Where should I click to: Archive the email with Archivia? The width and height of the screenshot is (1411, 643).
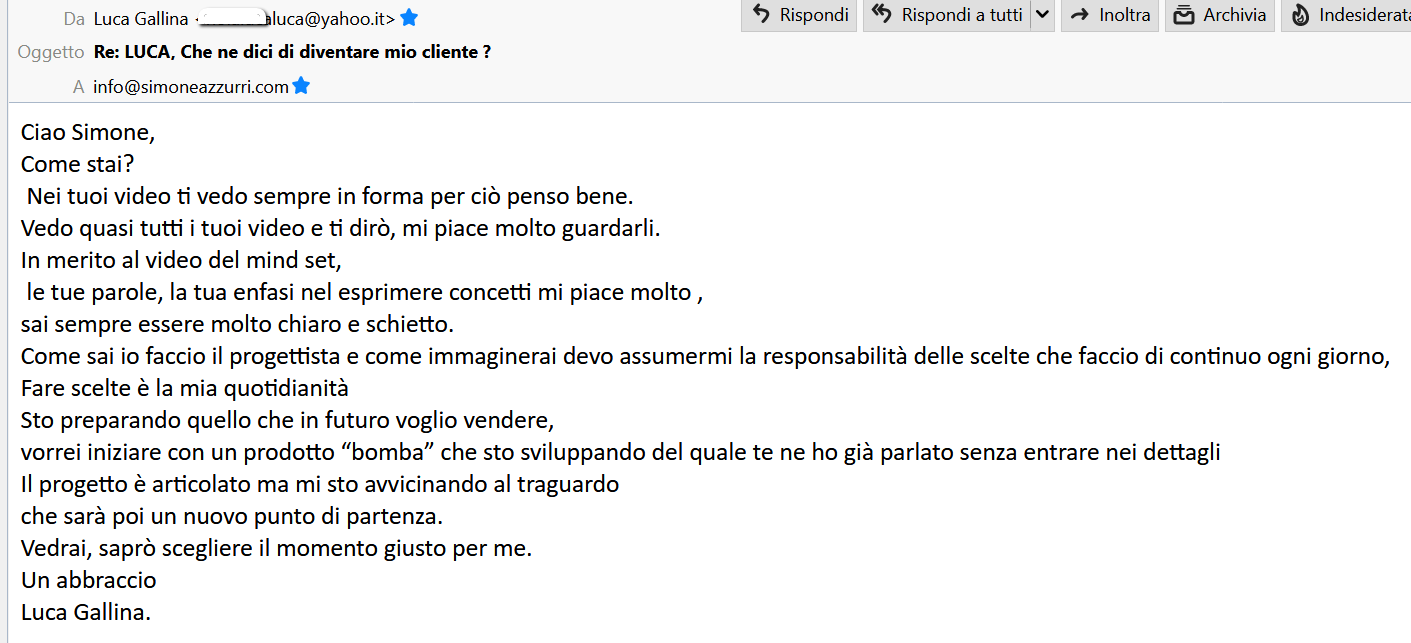(1220, 15)
